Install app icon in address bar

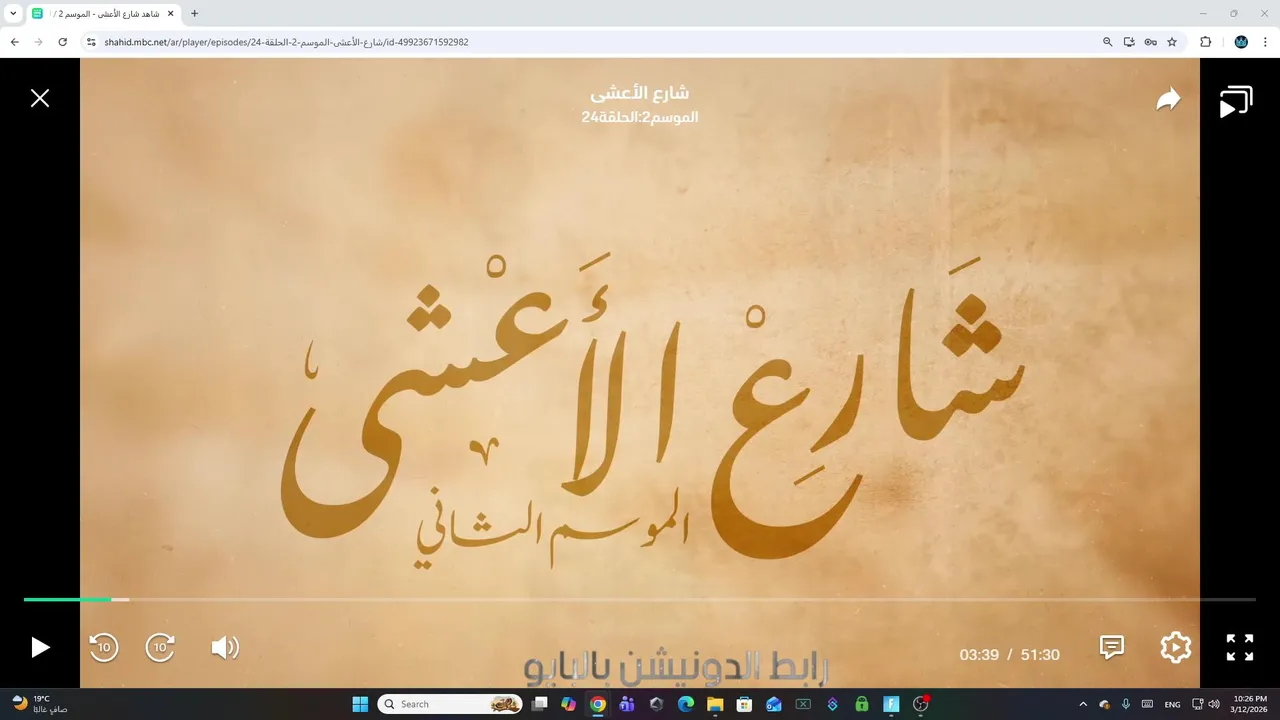(1129, 42)
